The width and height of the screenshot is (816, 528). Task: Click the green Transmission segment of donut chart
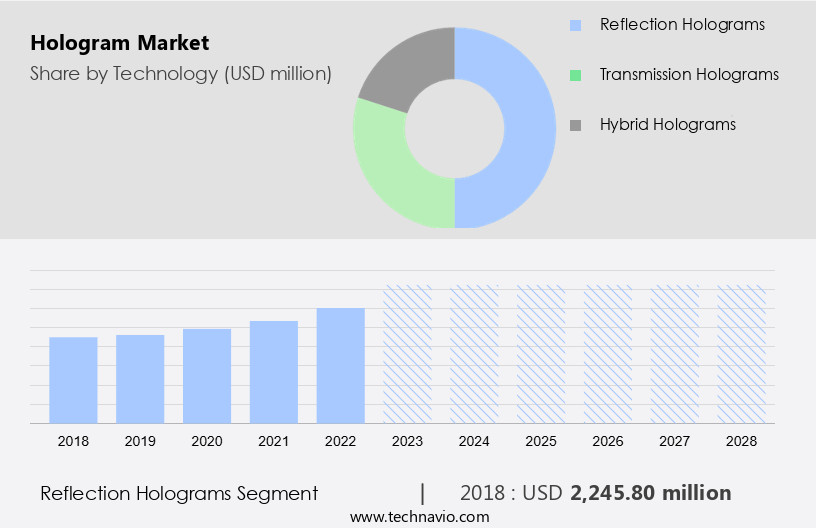(390, 161)
